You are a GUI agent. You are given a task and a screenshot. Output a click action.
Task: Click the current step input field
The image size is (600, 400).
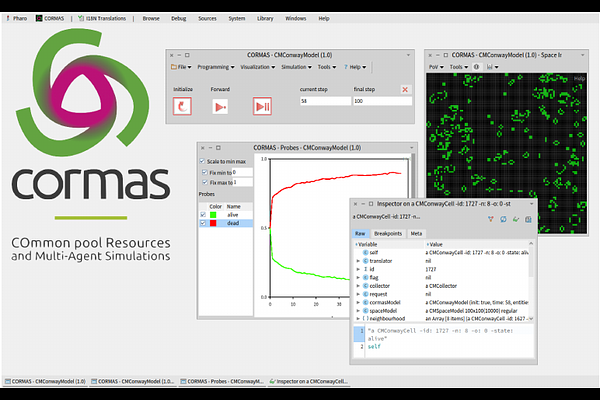(325, 101)
